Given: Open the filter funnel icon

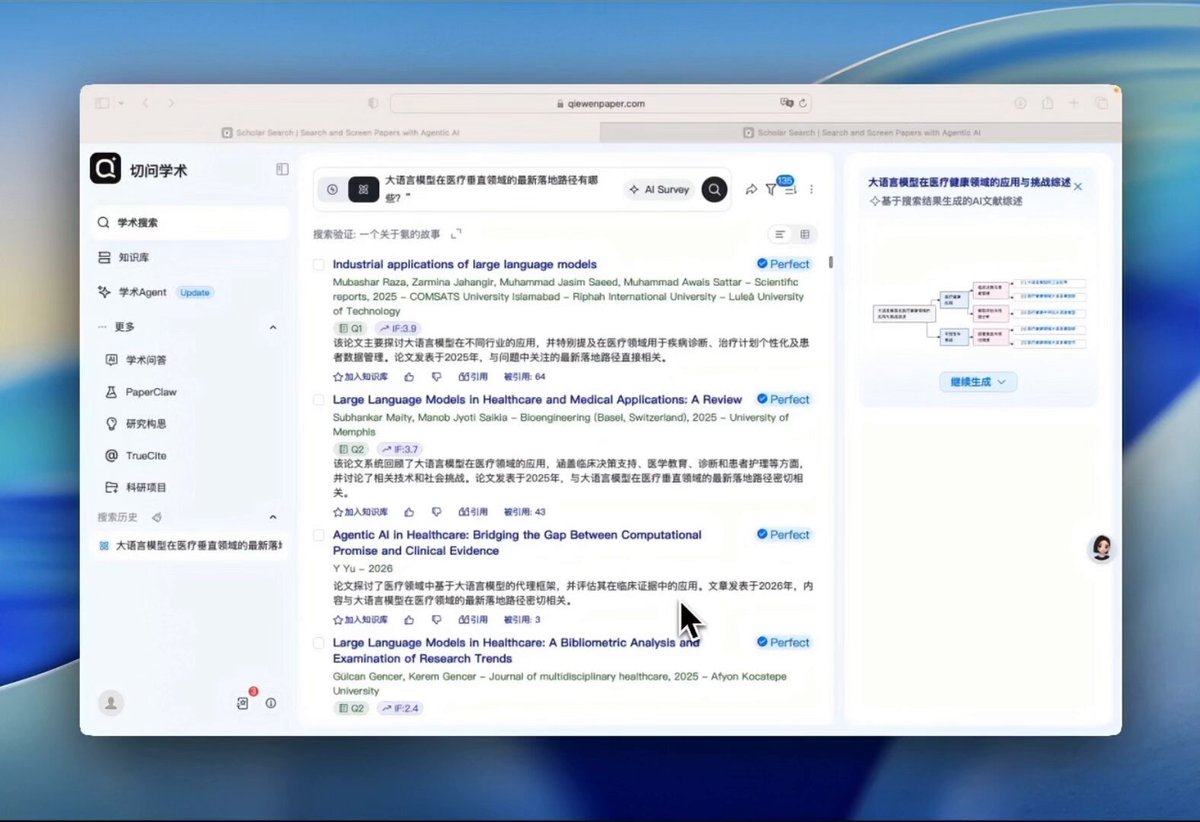Looking at the screenshot, I should point(771,189).
